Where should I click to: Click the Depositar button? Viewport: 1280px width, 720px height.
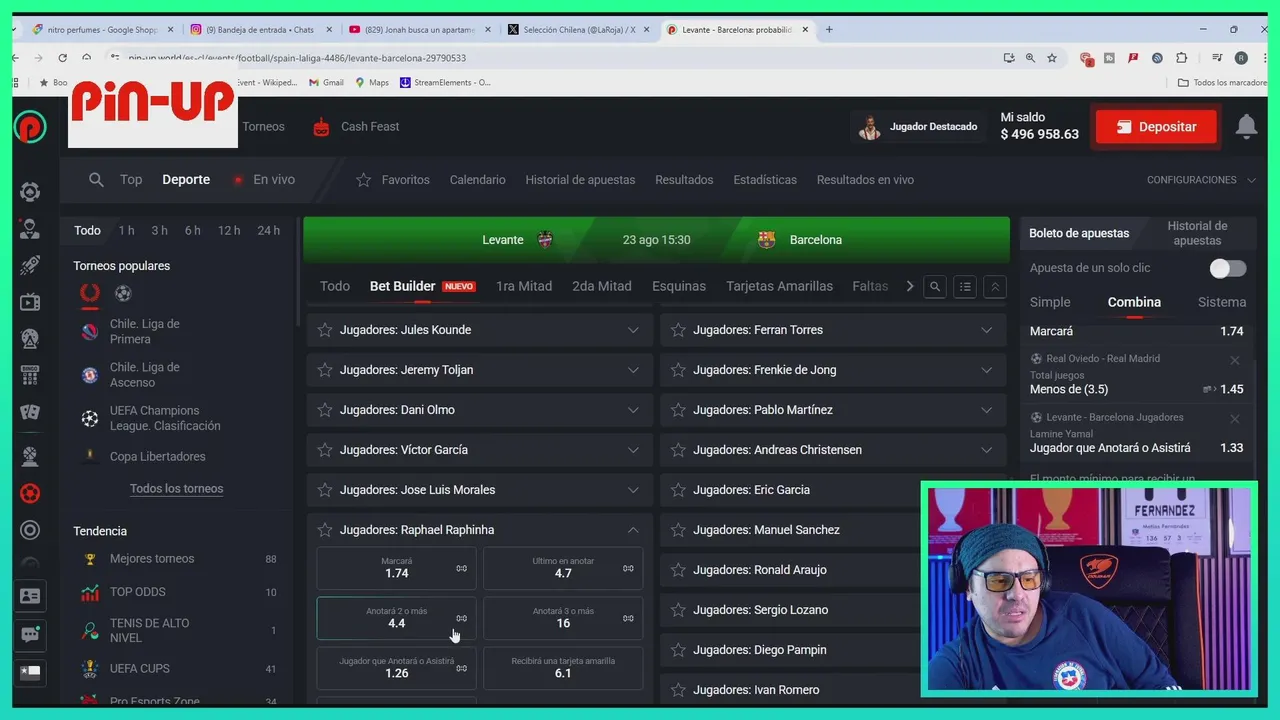coord(1156,127)
